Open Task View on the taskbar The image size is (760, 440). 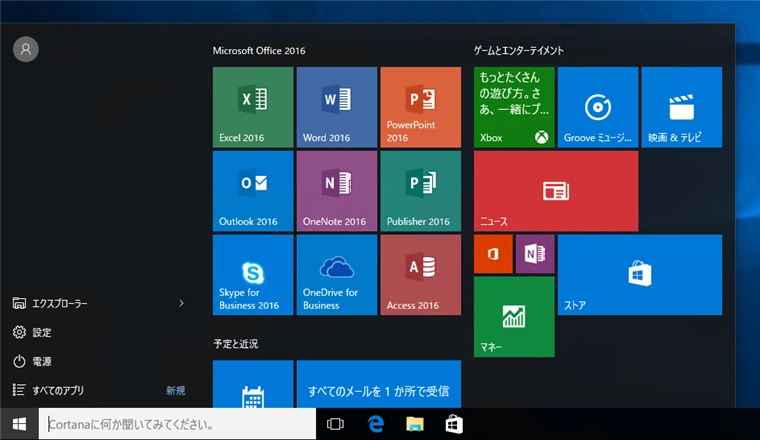pyautogui.click(x=335, y=424)
